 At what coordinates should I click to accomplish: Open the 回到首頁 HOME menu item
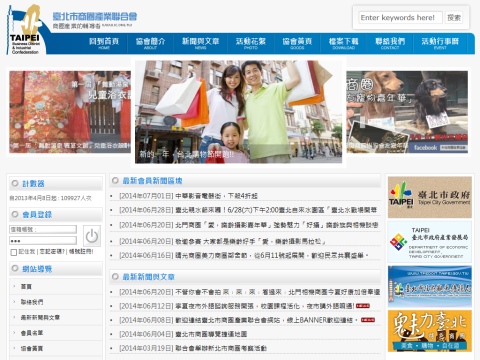pyautogui.click(x=104, y=43)
